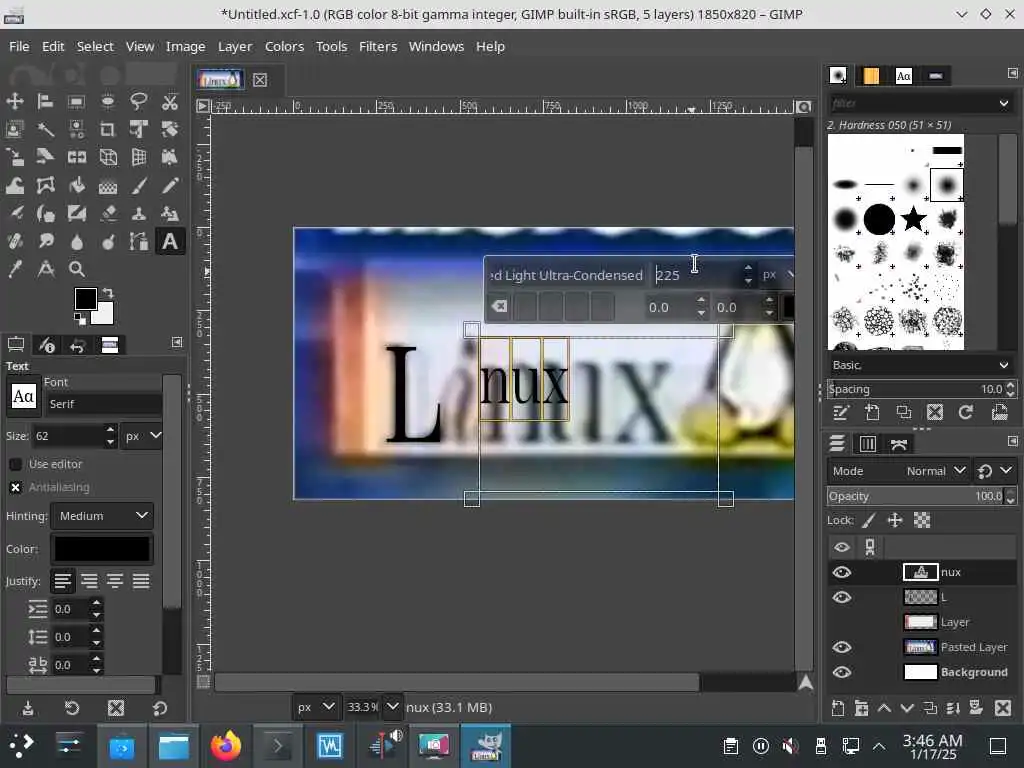Toggle lock pixels for the layer

click(x=869, y=520)
